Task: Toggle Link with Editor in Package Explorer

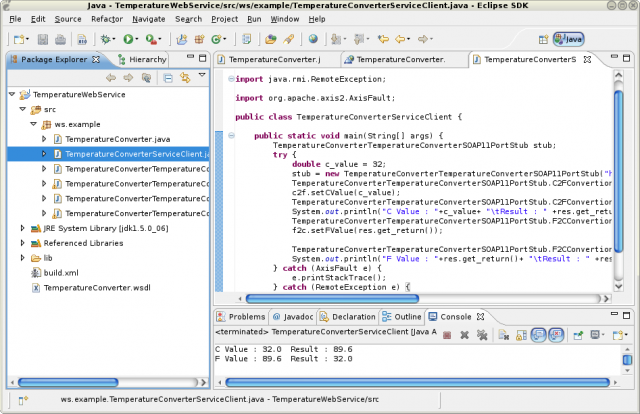Action: (x=185, y=78)
